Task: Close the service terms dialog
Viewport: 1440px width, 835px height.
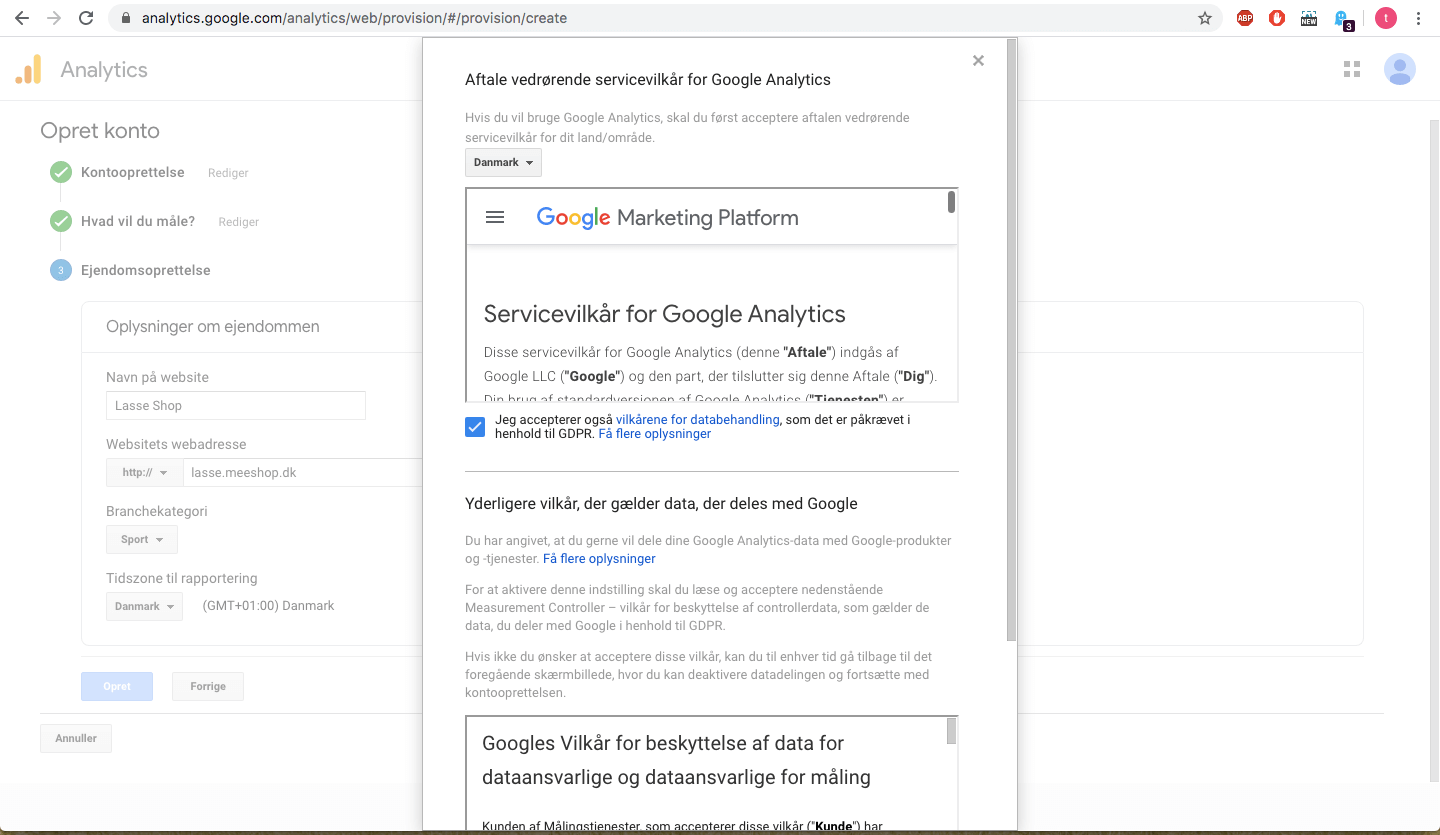Action: pos(978,60)
